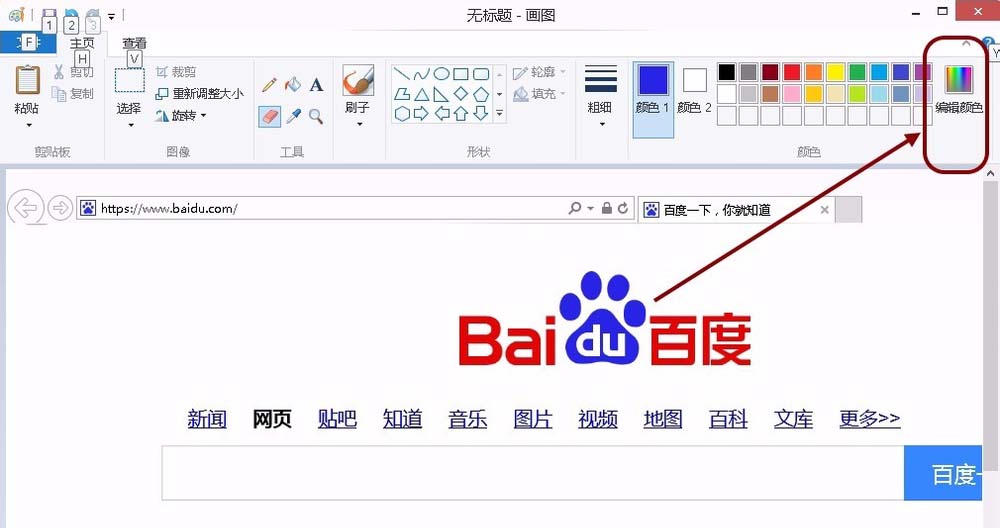
Task: Click the 粘贴 clipboard icon
Action: coord(27,81)
